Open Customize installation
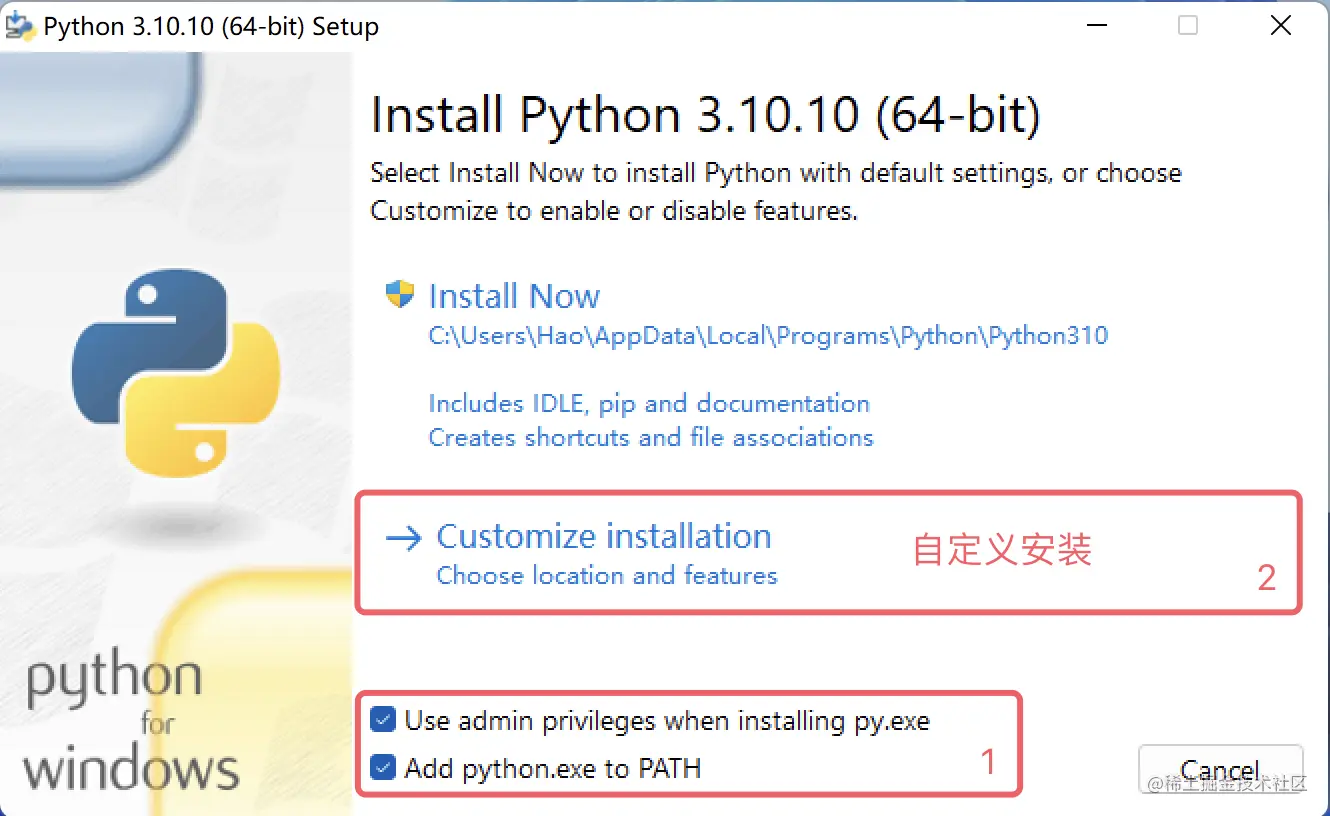 coord(603,536)
